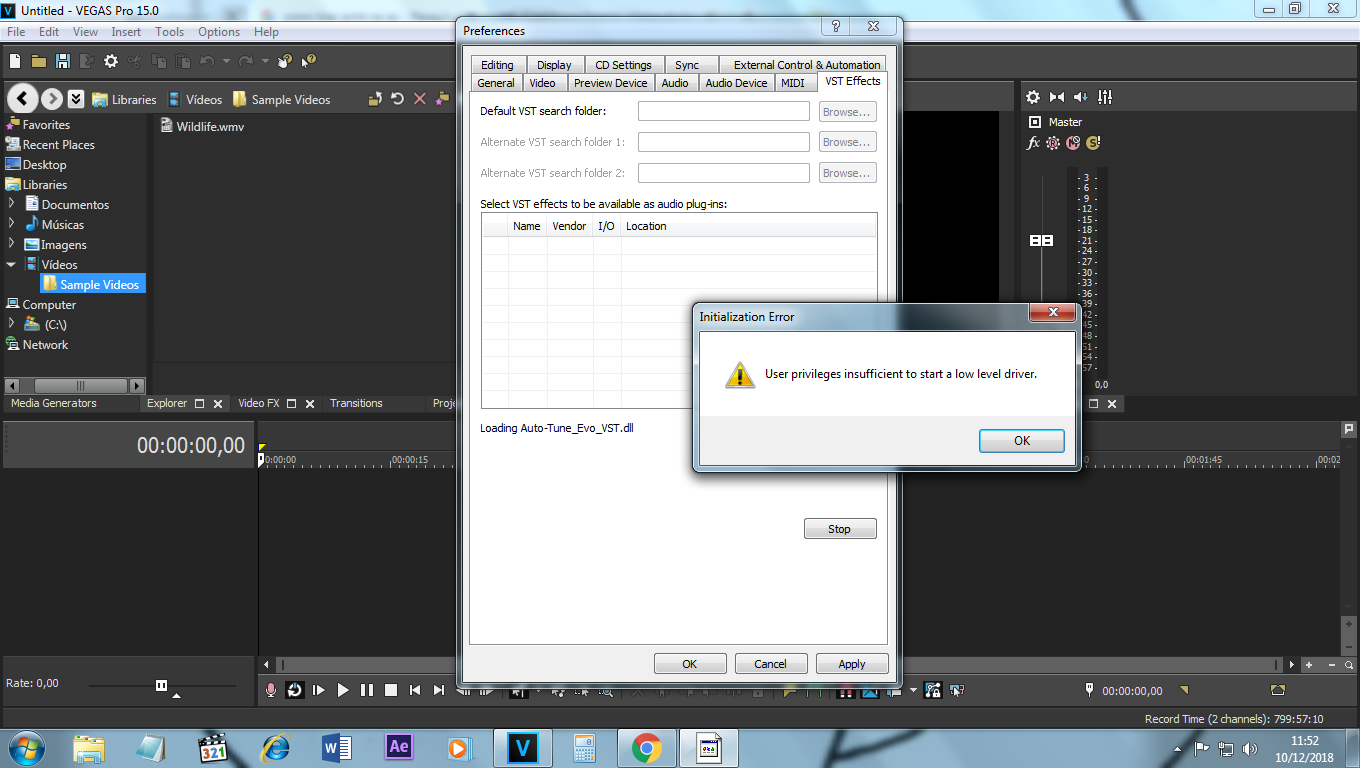Open the Redo history dropdown arrow

pos(265,61)
